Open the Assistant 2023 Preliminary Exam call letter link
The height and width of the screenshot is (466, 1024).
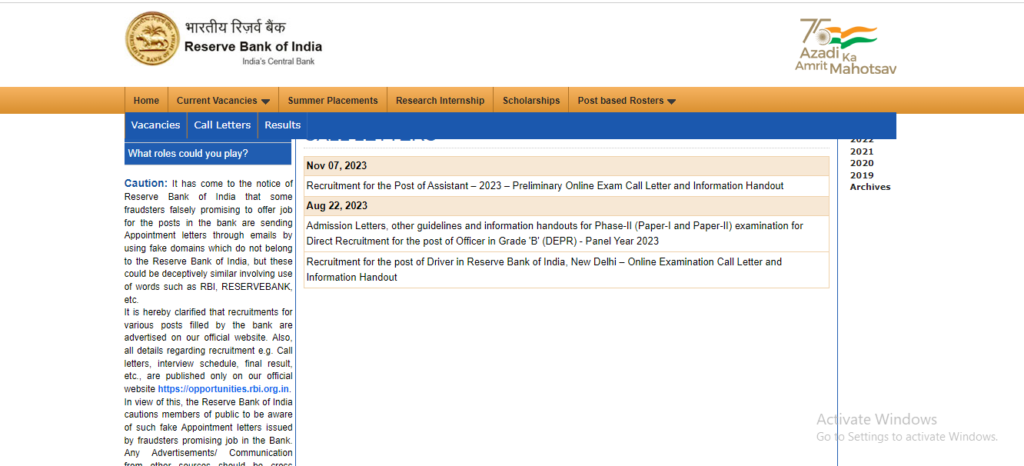pyautogui.click(x=545, y=186)
